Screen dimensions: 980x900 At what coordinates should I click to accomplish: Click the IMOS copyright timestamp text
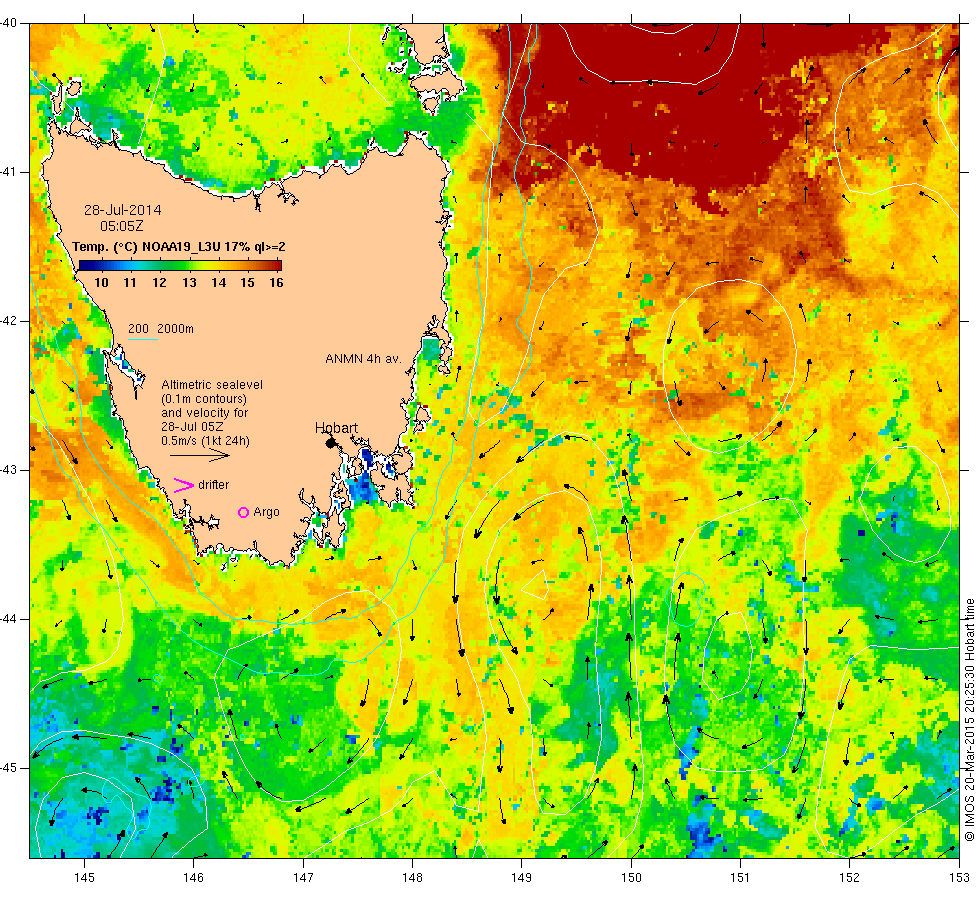970,719
